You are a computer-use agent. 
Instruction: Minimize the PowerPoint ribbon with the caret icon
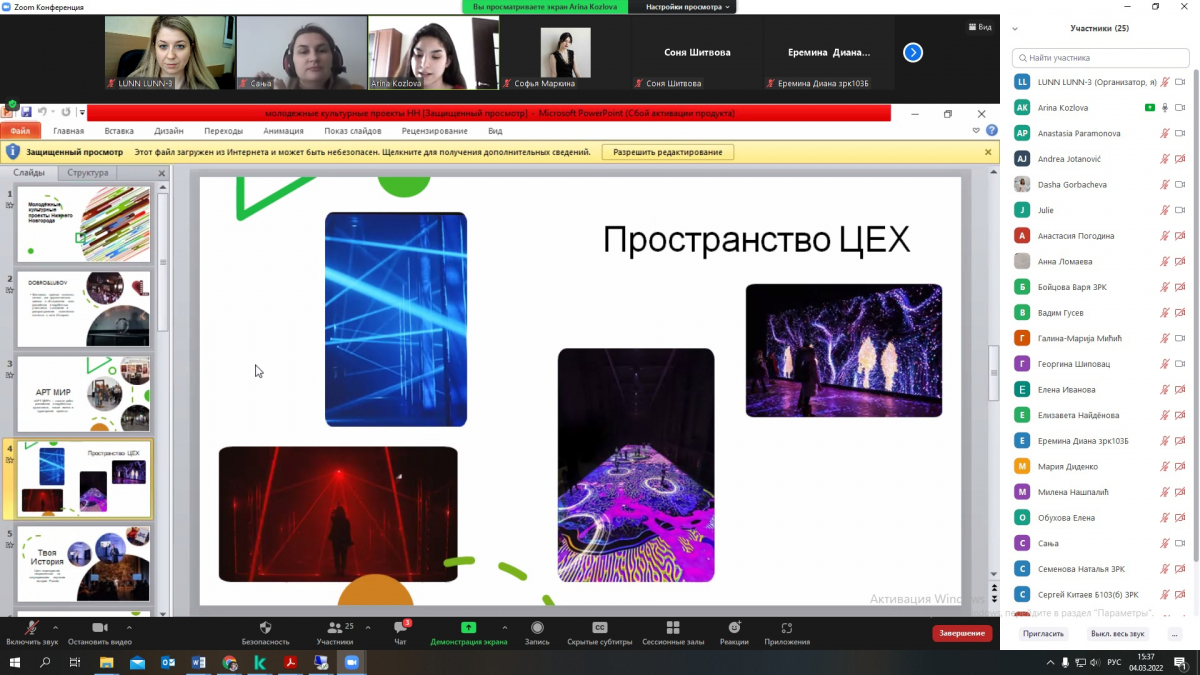click(x=976, y=131)
